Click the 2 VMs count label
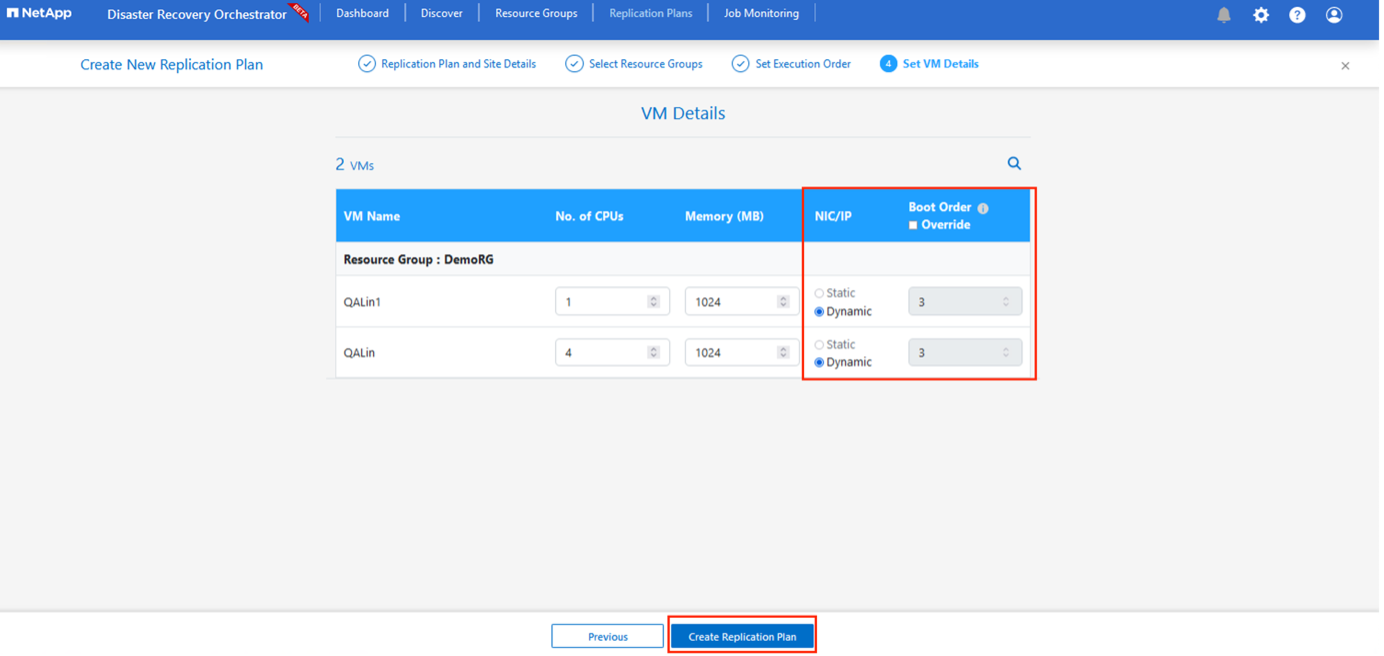The height and width of the screenshot is (656, 1384). (354, 165)
